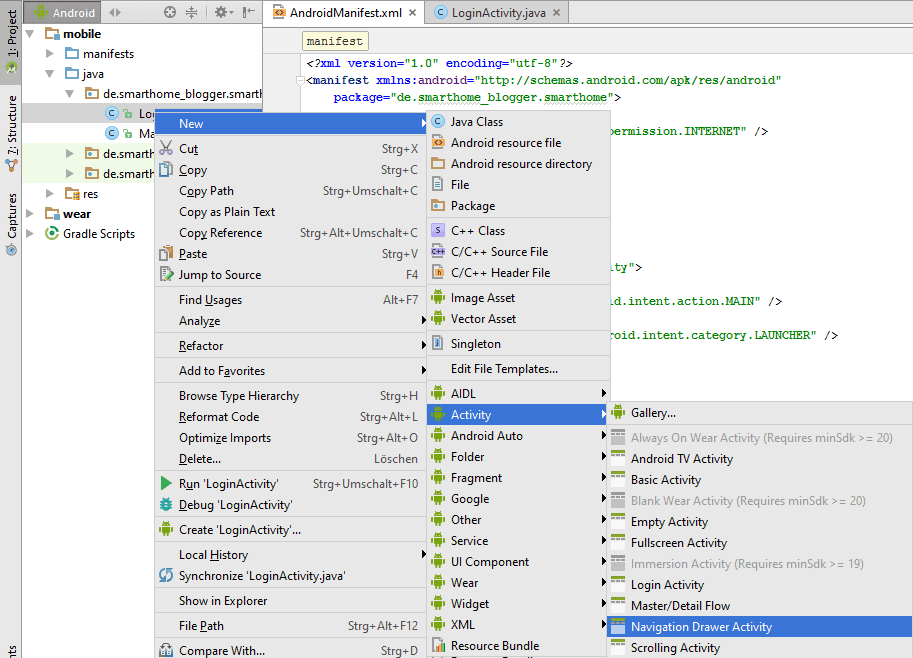Close the AndroidManifest.xml tab

[x=412, y=13]
